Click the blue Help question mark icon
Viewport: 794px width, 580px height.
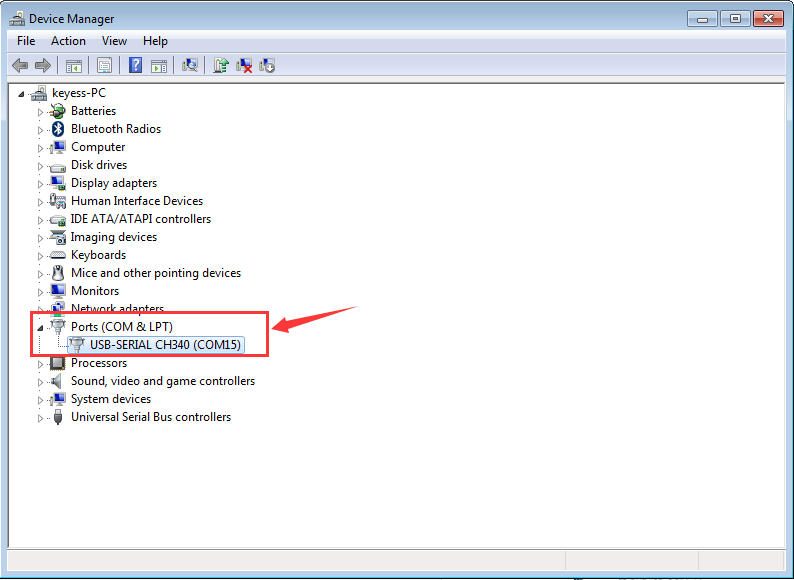click(135, 65)
